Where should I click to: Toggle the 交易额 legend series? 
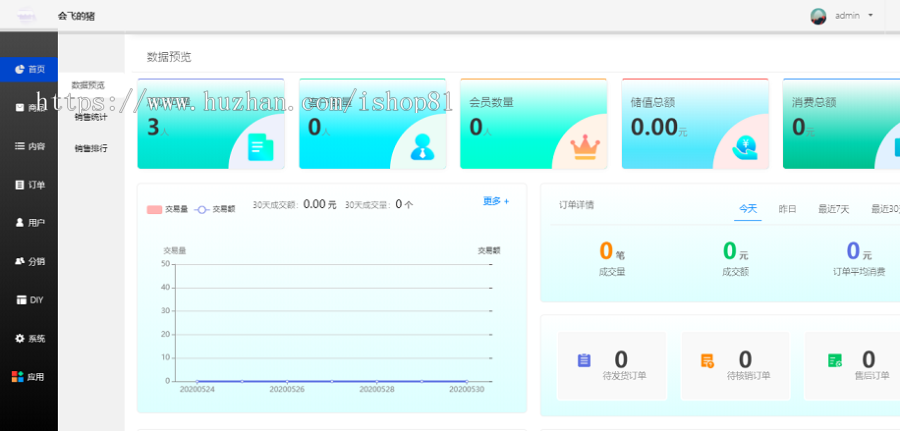click(x=215, y=209)
